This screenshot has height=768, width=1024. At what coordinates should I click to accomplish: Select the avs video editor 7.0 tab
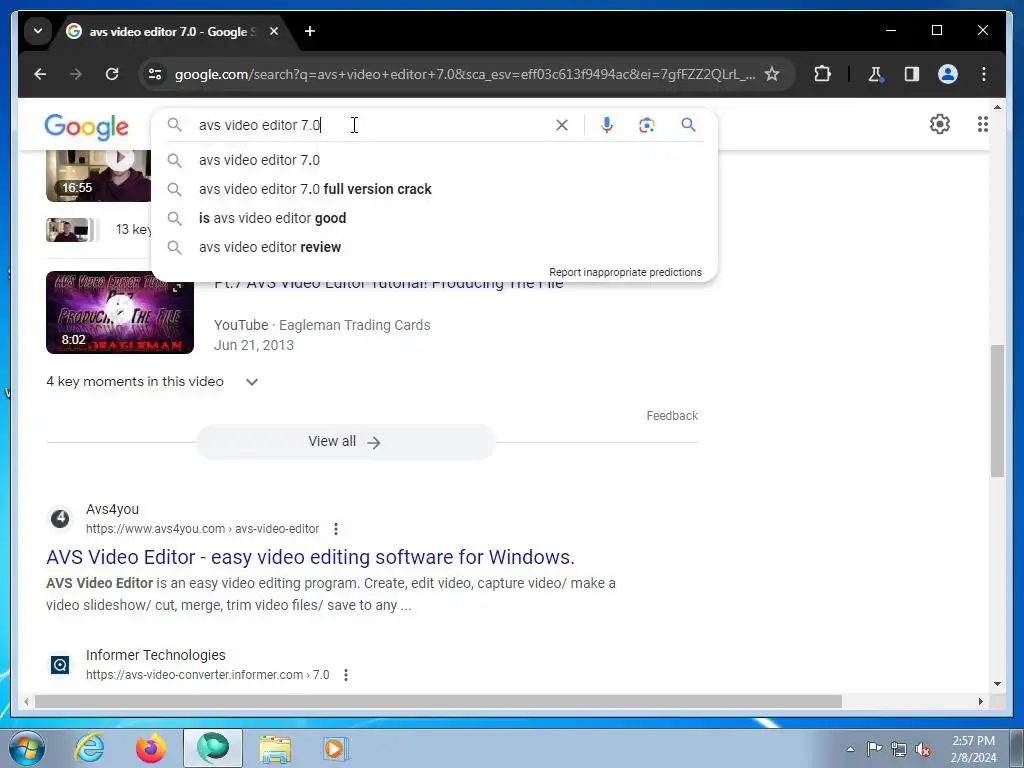click(173, 31)
